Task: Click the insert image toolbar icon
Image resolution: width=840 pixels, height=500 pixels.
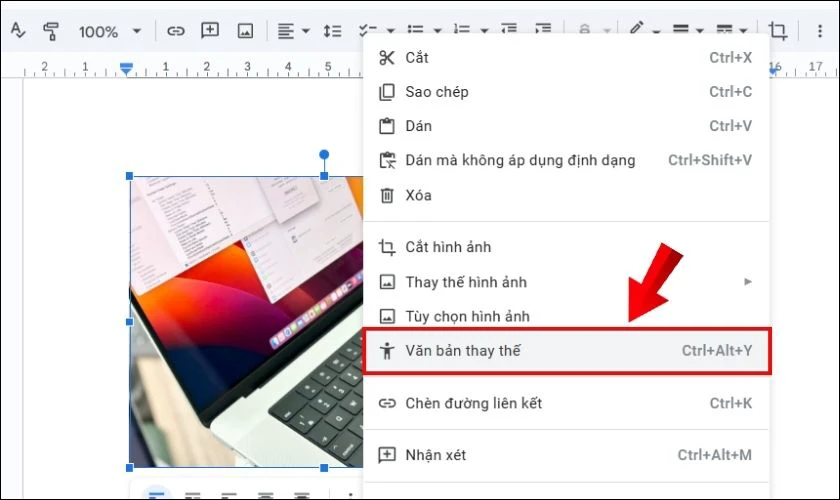Action: [245, 31]
